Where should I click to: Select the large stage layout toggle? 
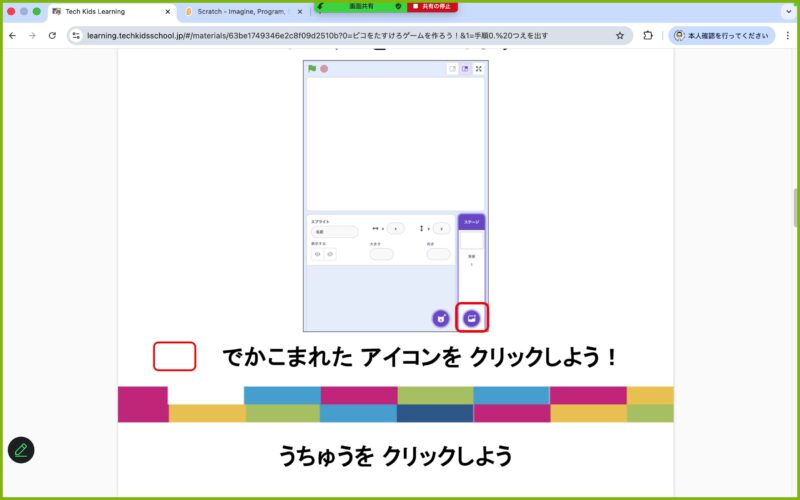(x=465, y=69)
